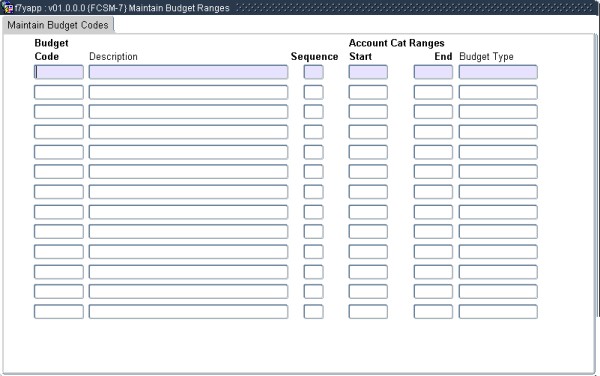The image size is (600, 376).
Task: Click the End column header label
Action: coord(443,57)
